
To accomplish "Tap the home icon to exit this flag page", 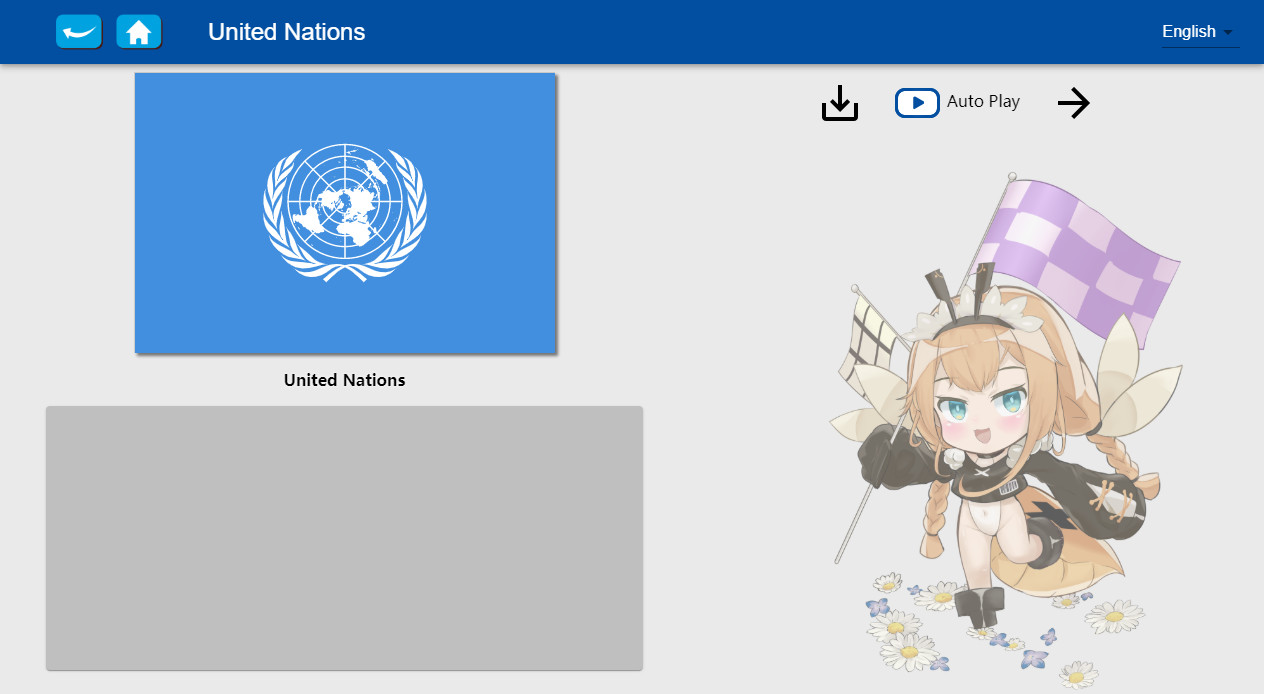I will (x=139, y=31).
